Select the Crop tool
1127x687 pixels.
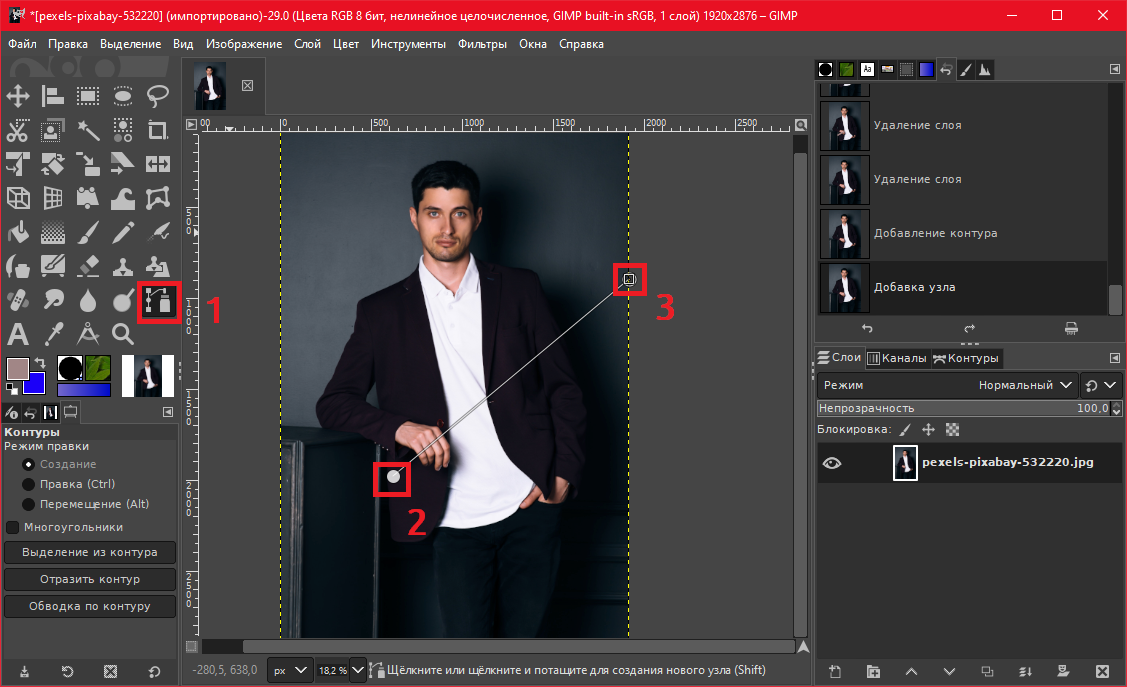(157, 130)
